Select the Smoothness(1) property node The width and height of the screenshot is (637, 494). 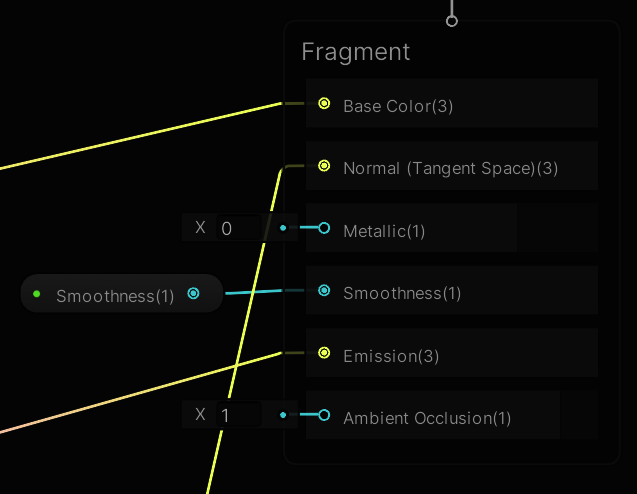pyautogui.click(x=115, y=295)
